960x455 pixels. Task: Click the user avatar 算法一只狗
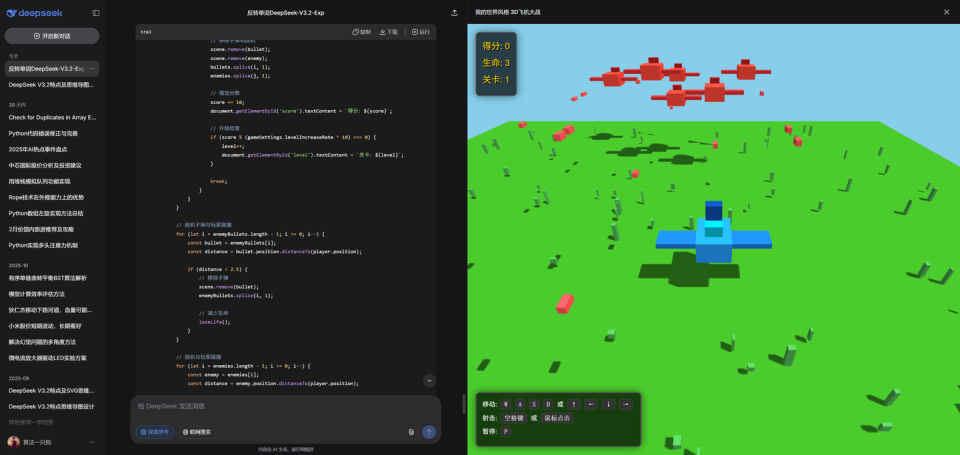pos(13,442)
